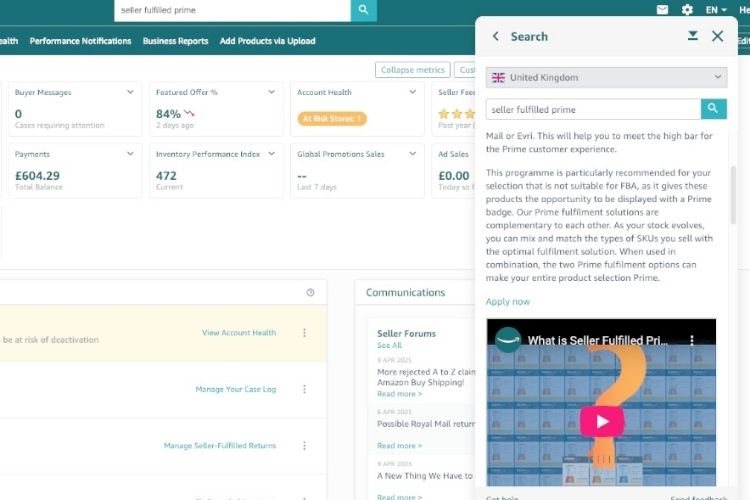Viewport: 750px width, 500px height.
Task: Click the View Account Health link
Action: point(239,333)
